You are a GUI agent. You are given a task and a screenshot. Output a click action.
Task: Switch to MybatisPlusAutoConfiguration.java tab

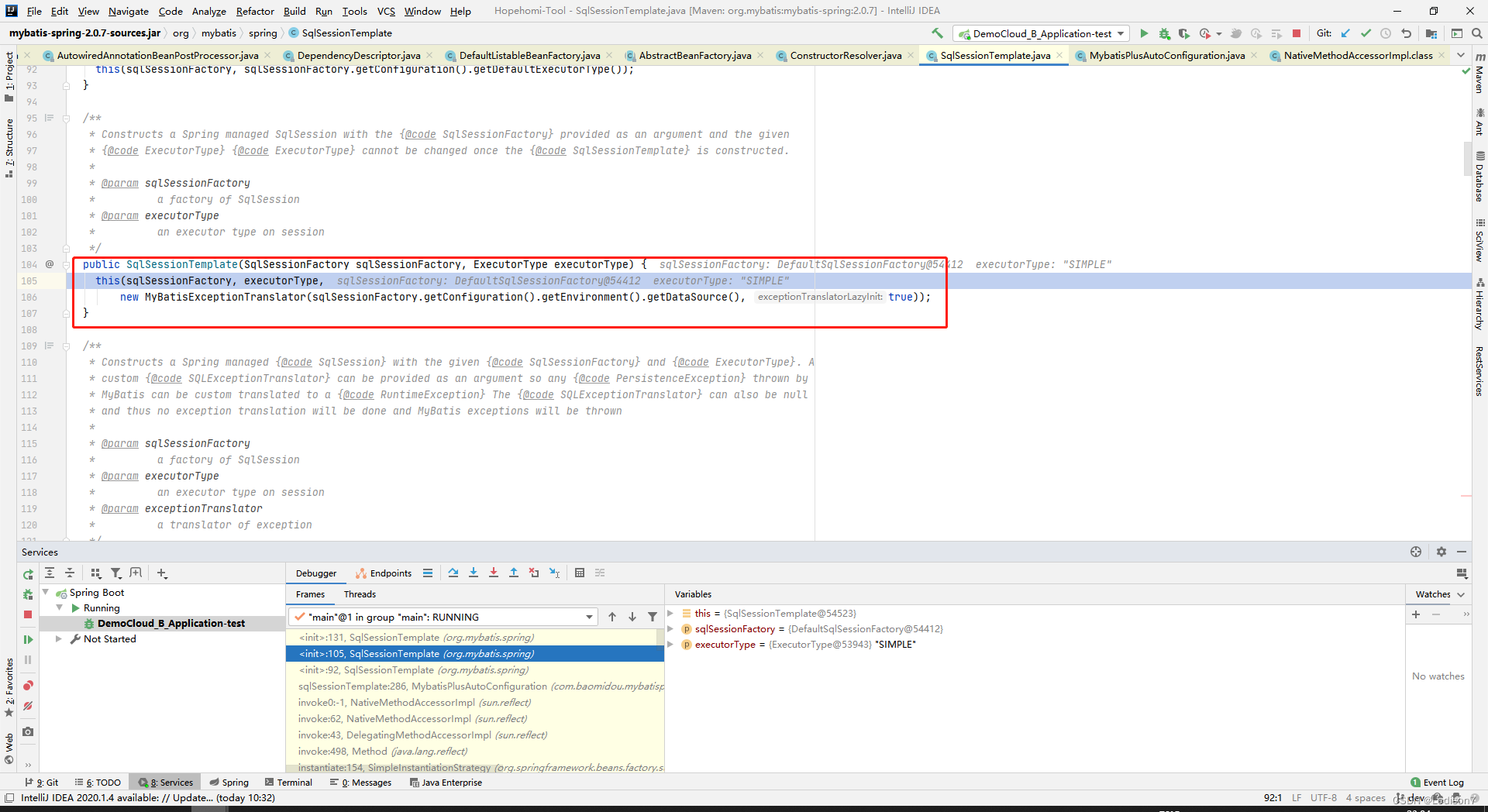[x=1166, y=55]
